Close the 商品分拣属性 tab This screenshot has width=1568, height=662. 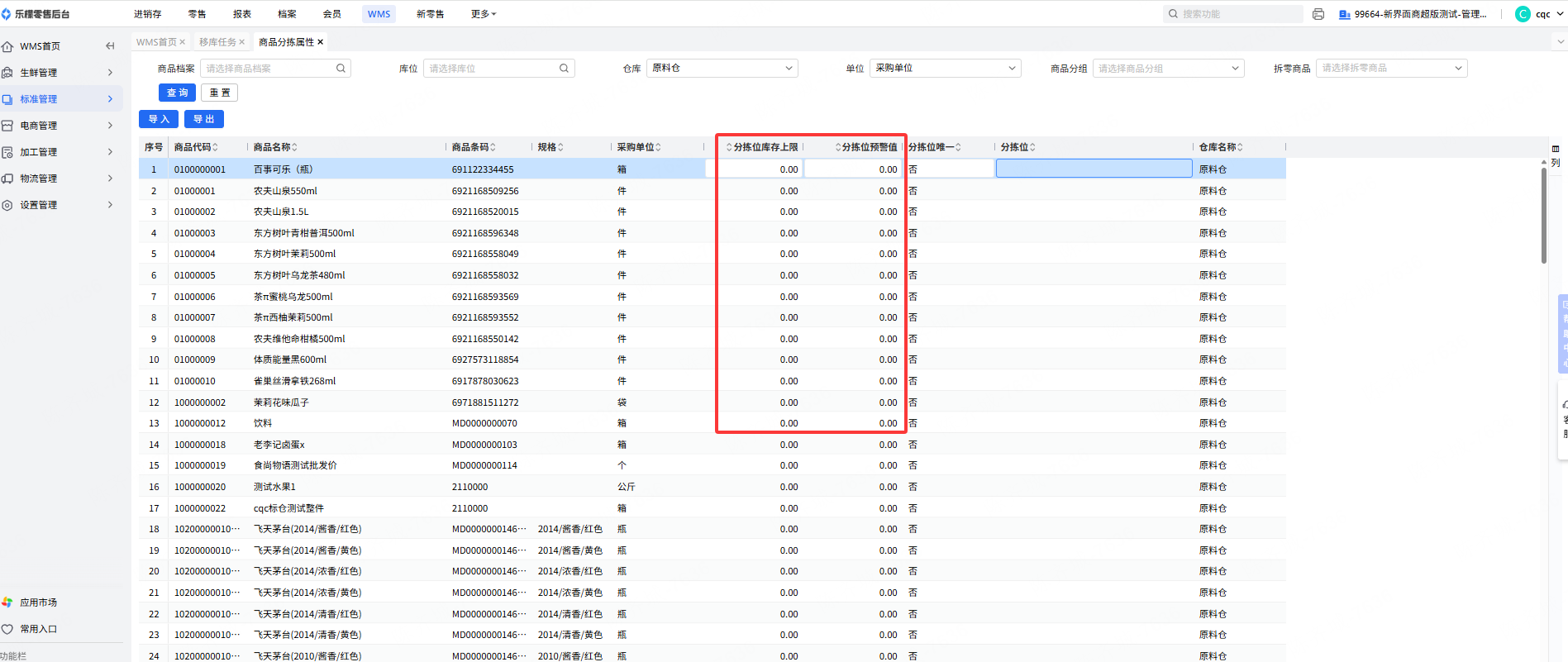321,42
